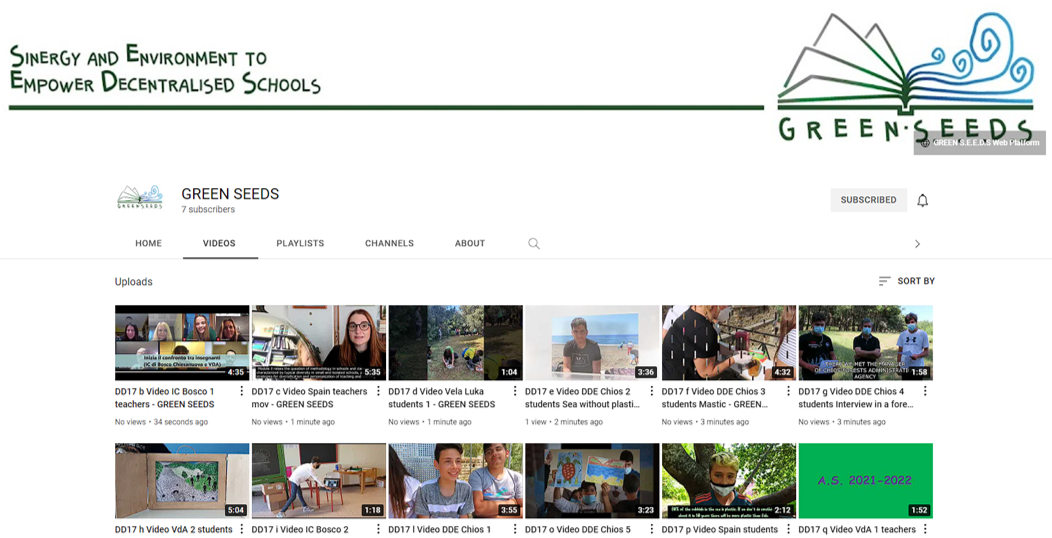Play the 1:18 IC Bosco 2 thumbnail
The image size is (1052, 538).
tap(319, 480)
